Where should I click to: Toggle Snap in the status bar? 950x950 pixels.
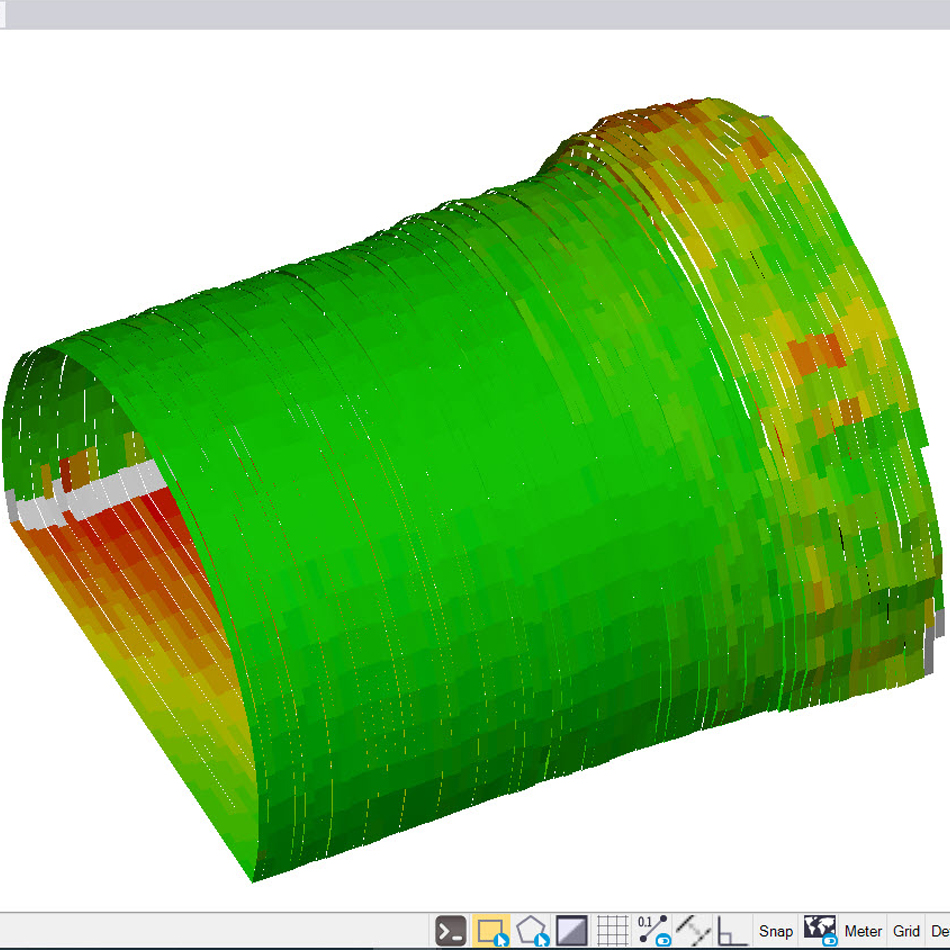pos(775,931)
